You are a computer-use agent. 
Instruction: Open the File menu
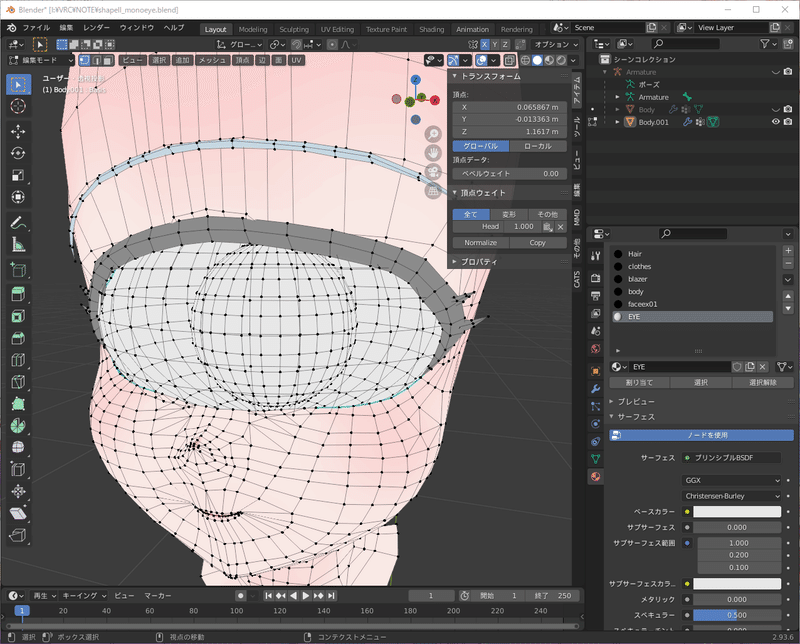coord(36,28)
